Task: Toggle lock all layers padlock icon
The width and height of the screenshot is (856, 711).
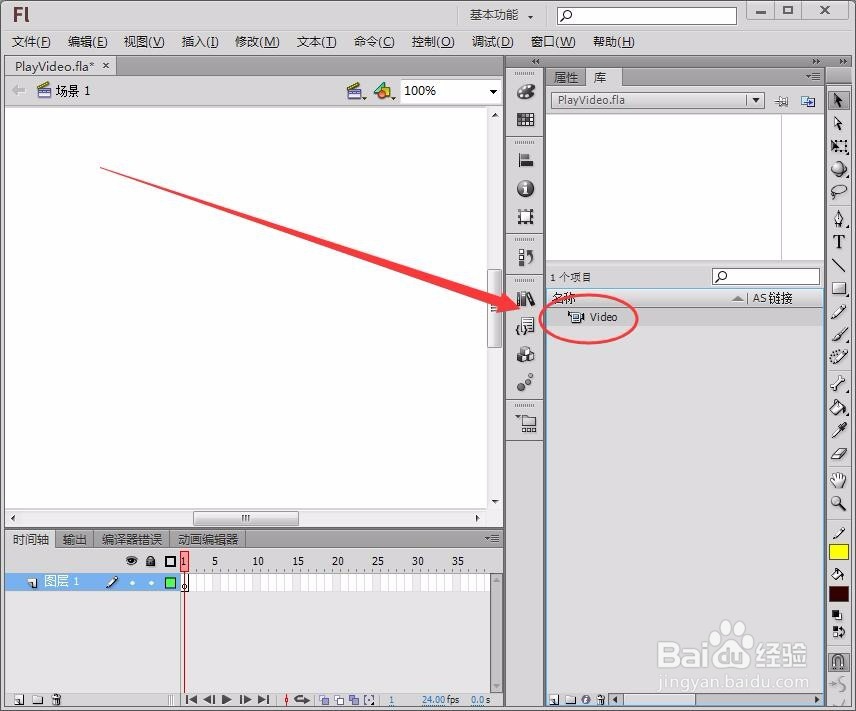Action: click(151, 561)
